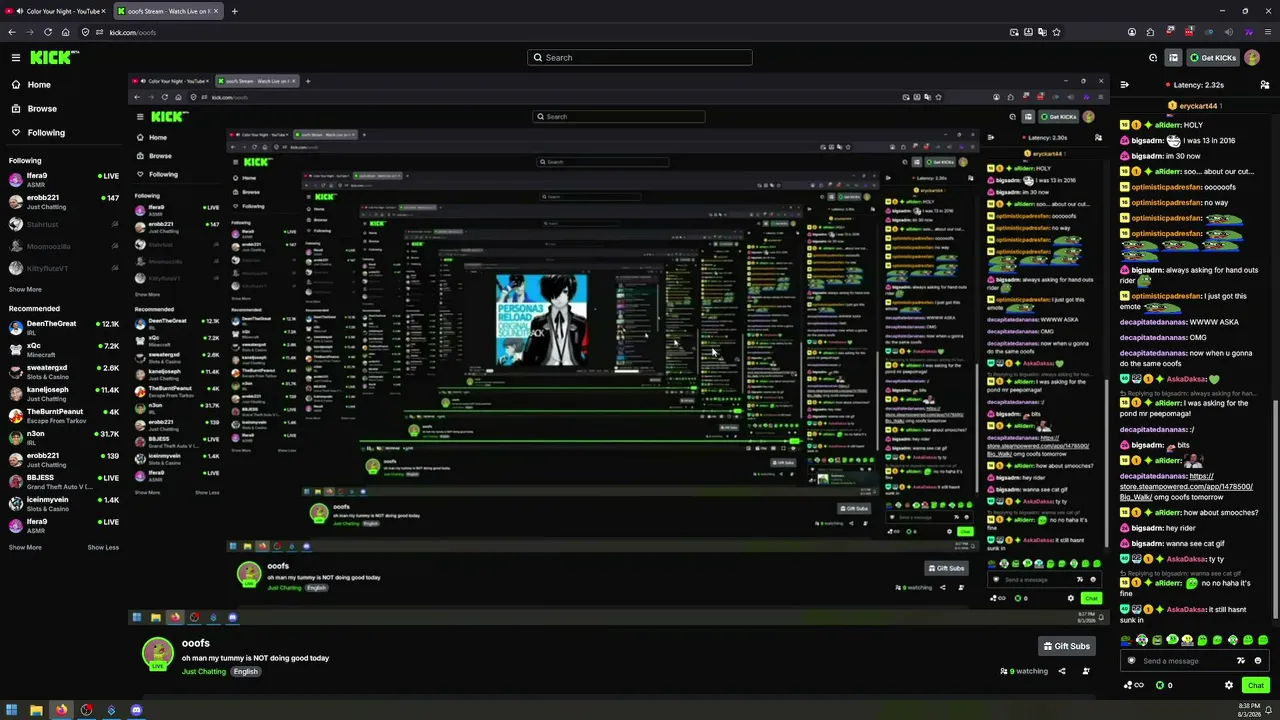
Task: Expand Show More under the outer Recommended list
Action: tap(25, 548)
